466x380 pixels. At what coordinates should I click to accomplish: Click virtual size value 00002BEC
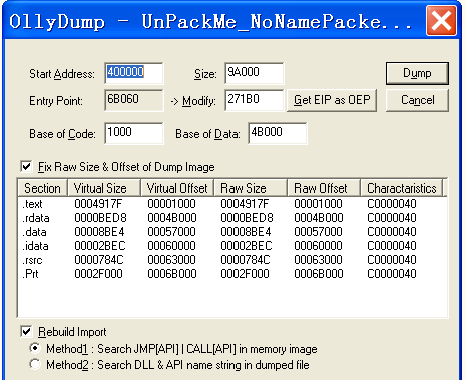click(100, 246)
